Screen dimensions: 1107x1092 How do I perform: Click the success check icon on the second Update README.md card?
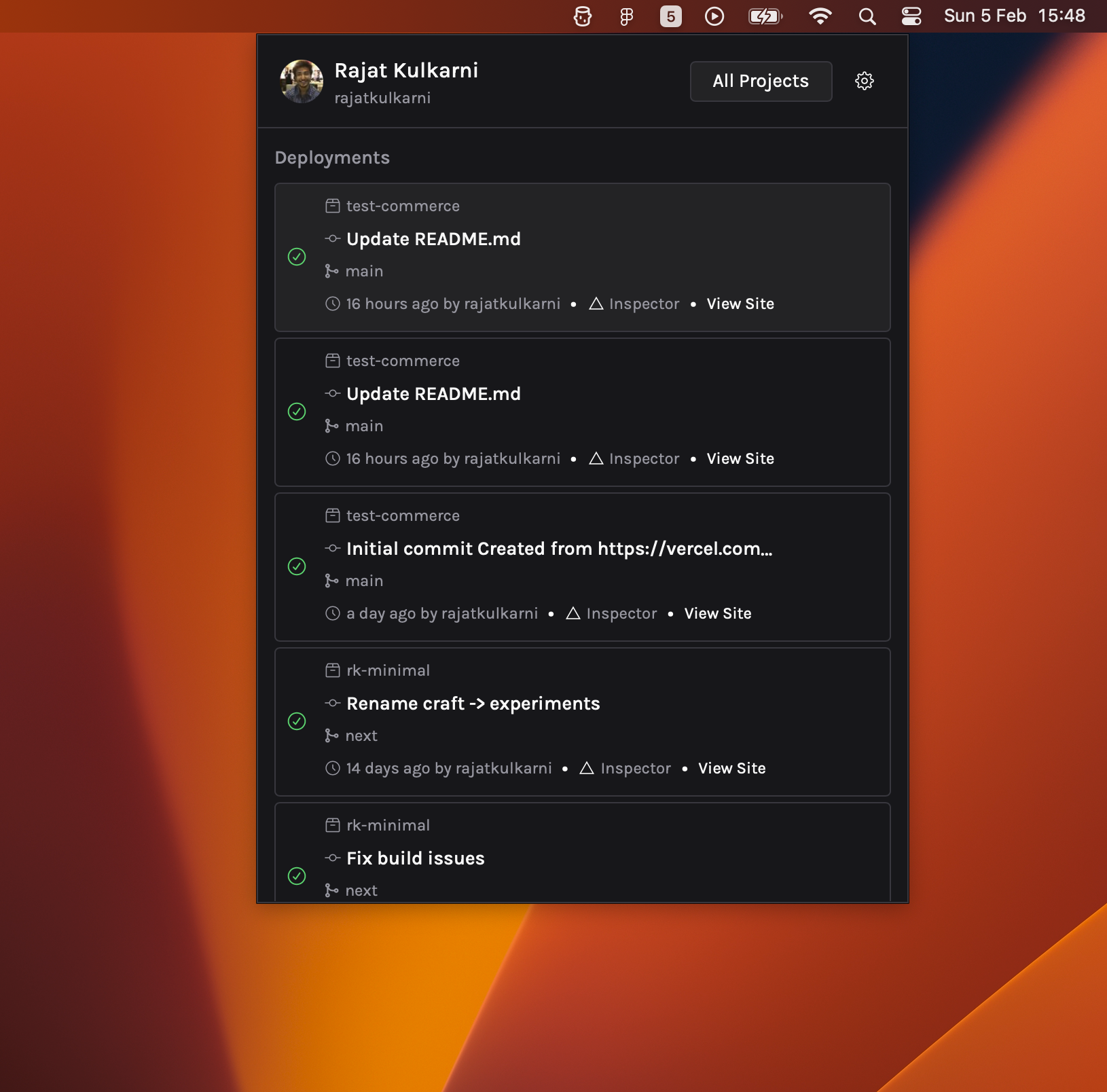[297, 412]
